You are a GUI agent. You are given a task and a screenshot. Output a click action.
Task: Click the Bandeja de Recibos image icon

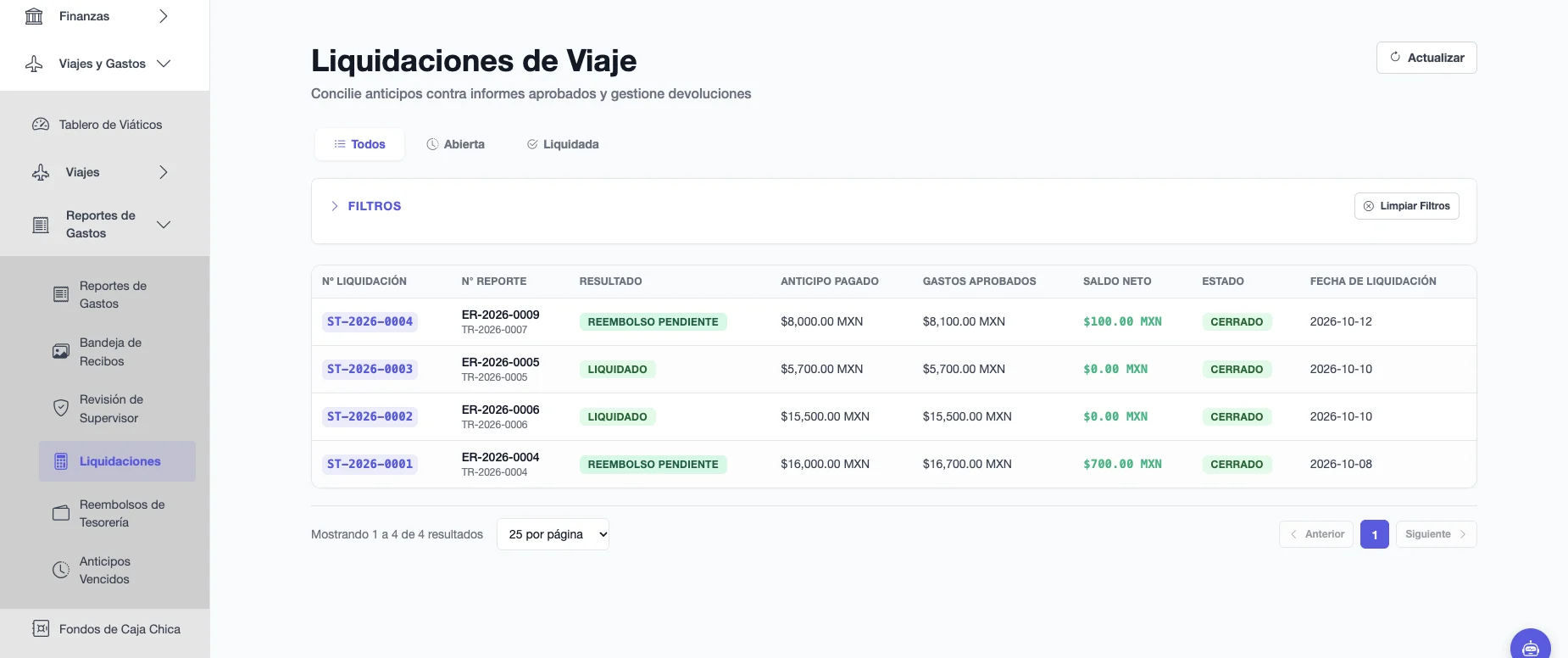coord(61,352)
